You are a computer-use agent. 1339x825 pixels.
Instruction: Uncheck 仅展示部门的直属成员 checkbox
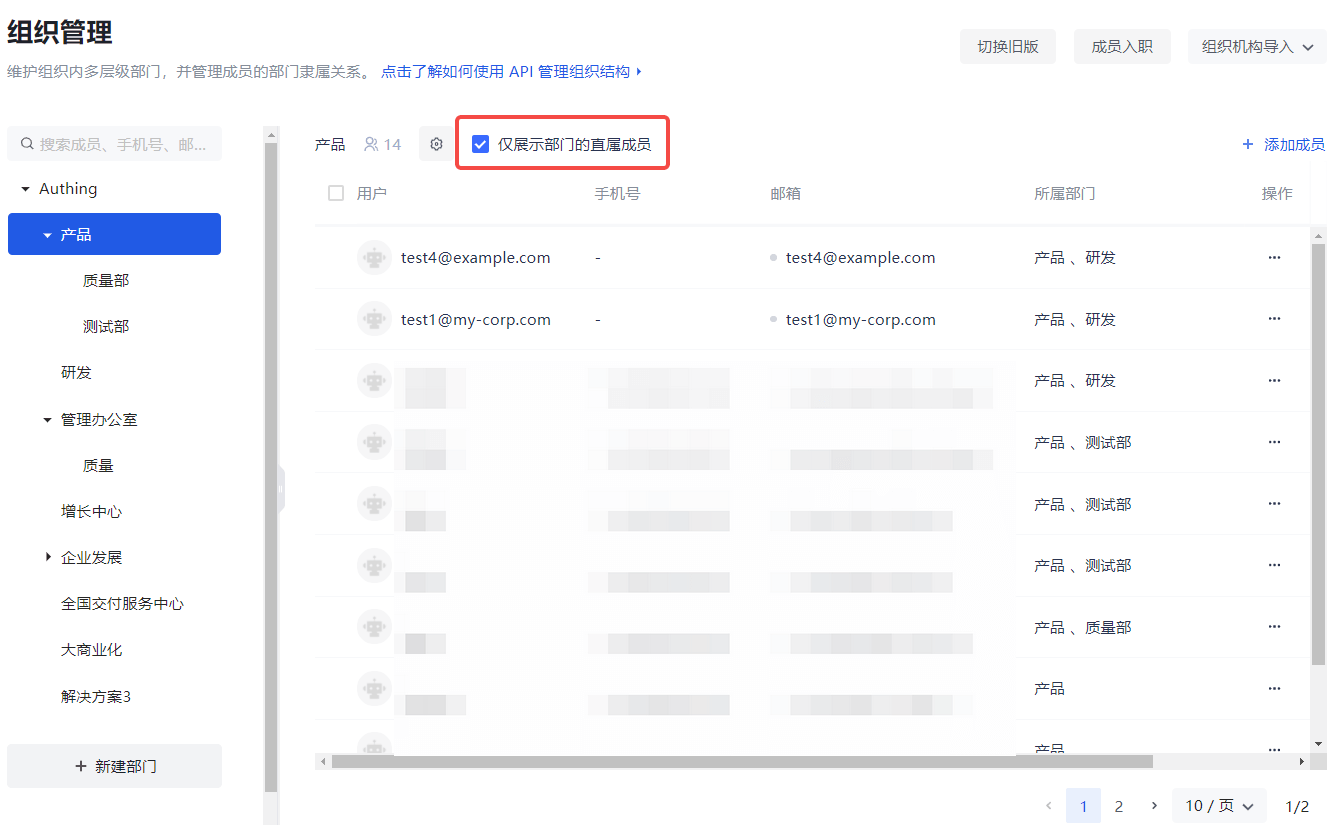coord(481,144)
